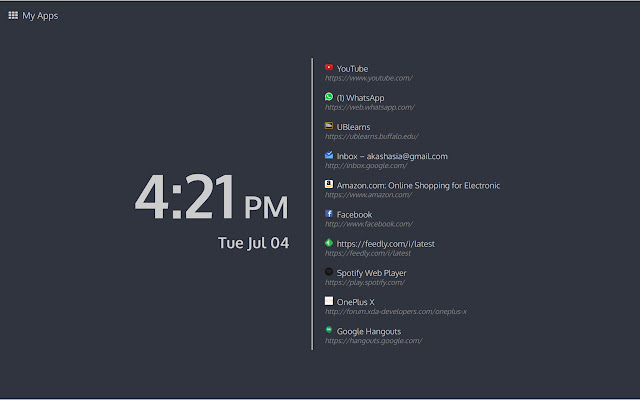Click the Spotify Web Player favicon
Viewport: 640px width, 400px height.
(329, 272)
